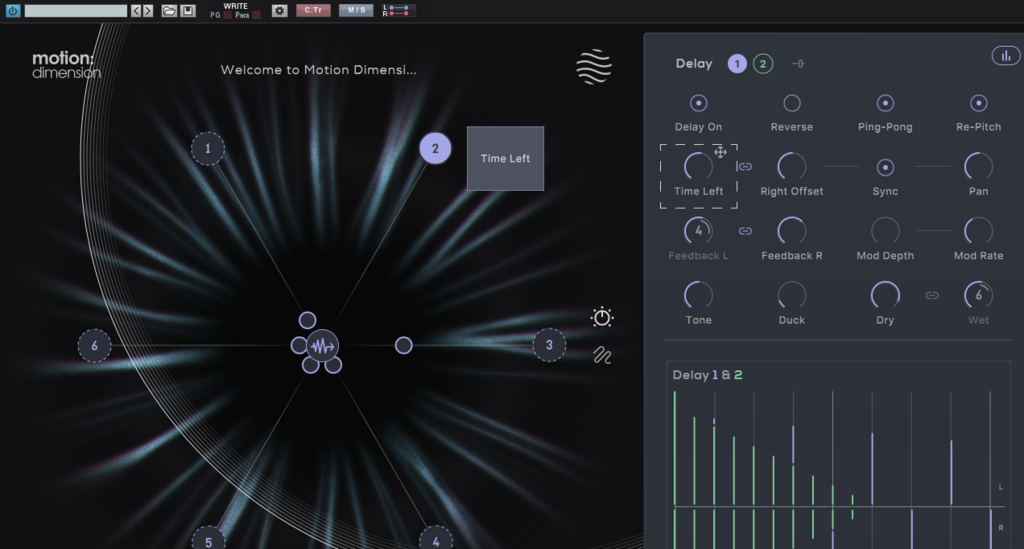
Task: Toggle Ping-Pong
Action: coord(885,103)
